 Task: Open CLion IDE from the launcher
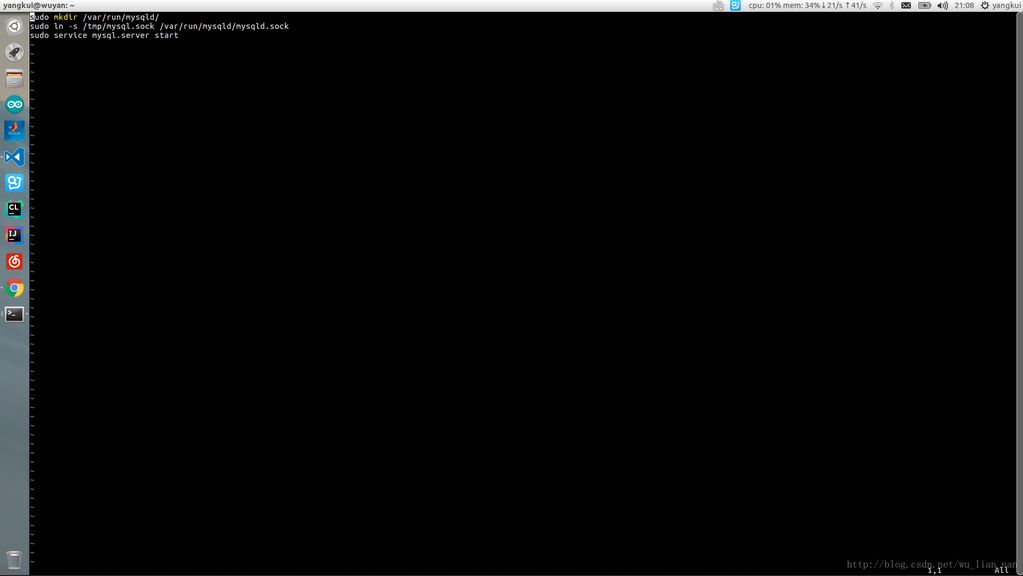coord(14,209)
